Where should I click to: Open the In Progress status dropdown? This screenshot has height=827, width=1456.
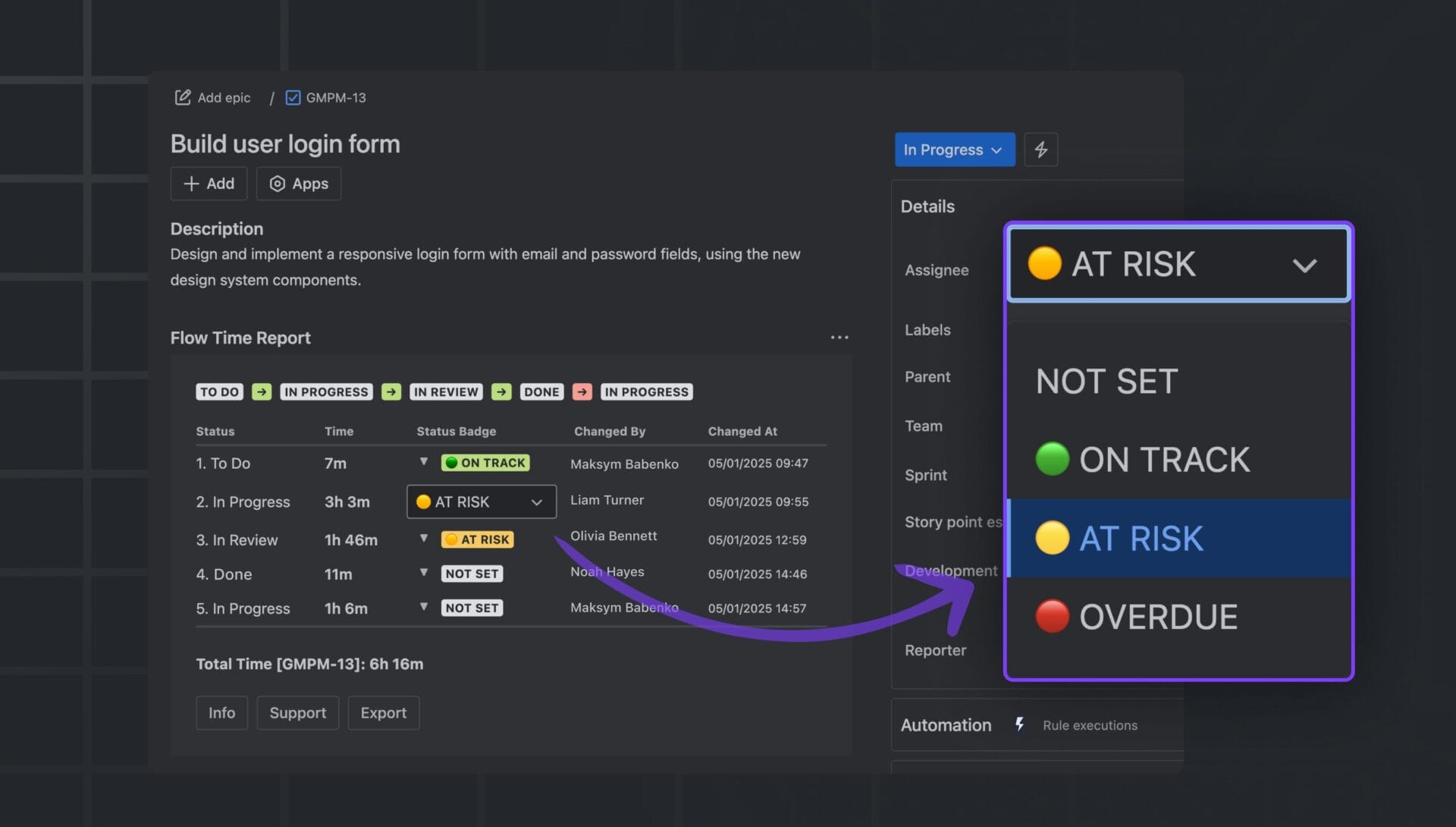[x=954, y=149]
